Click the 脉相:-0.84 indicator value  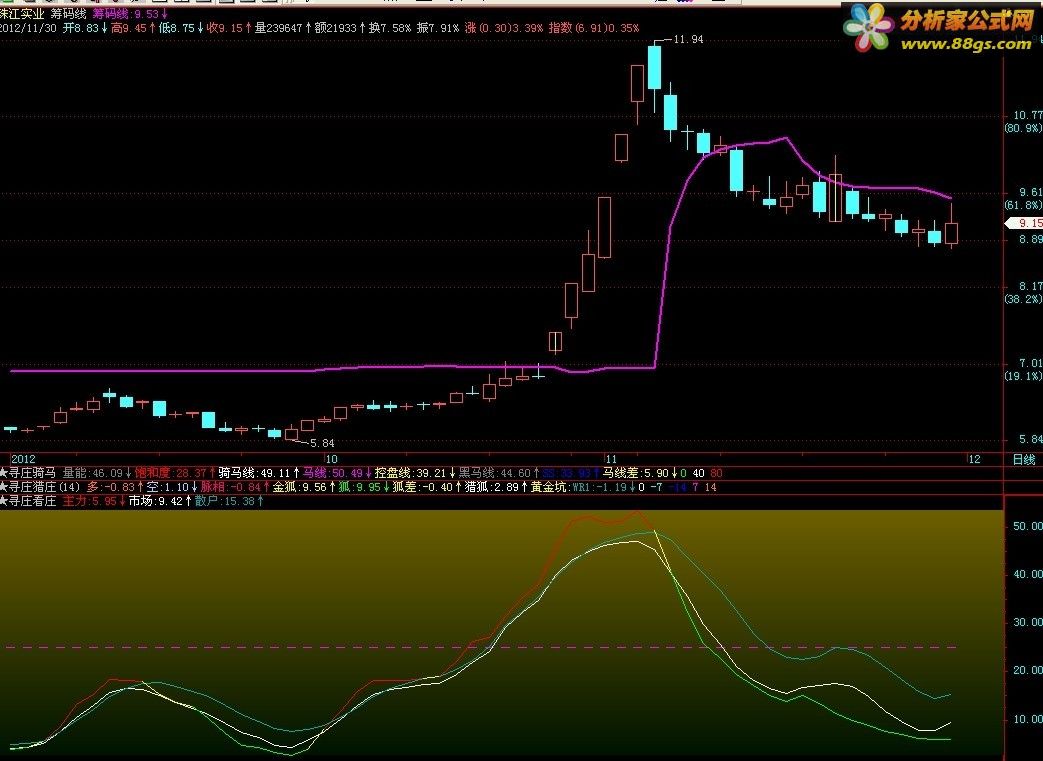tap(235, 487)
